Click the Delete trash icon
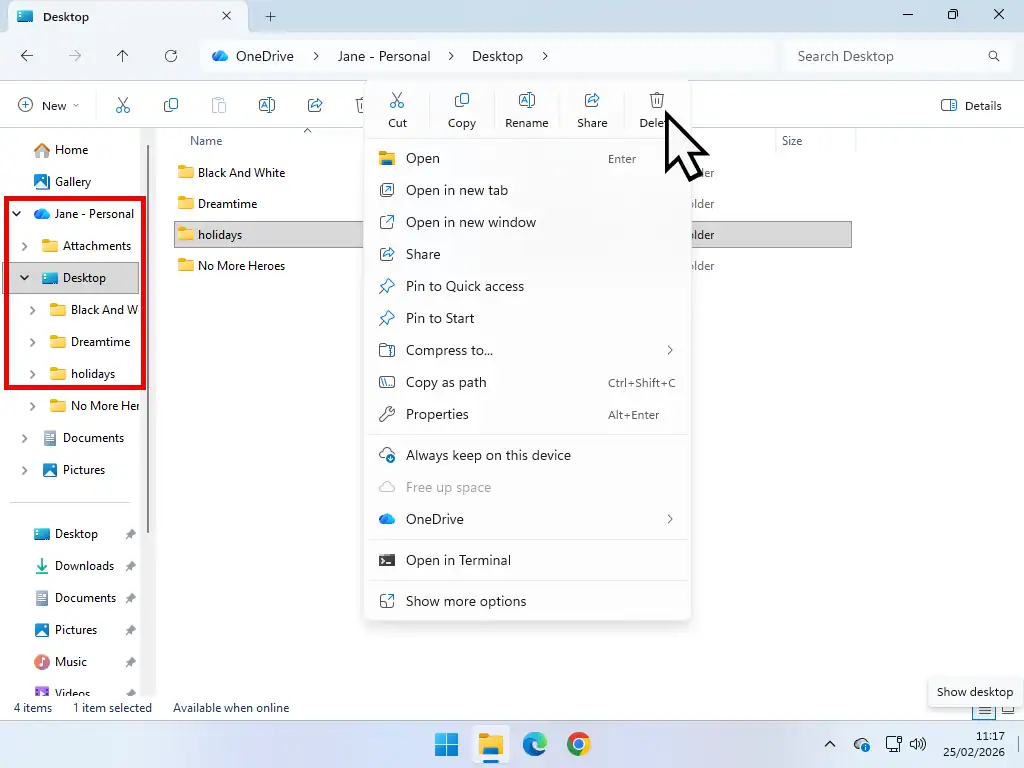Image resolution: width=1024 pixels, height=768 pixels. click(656, 100)
